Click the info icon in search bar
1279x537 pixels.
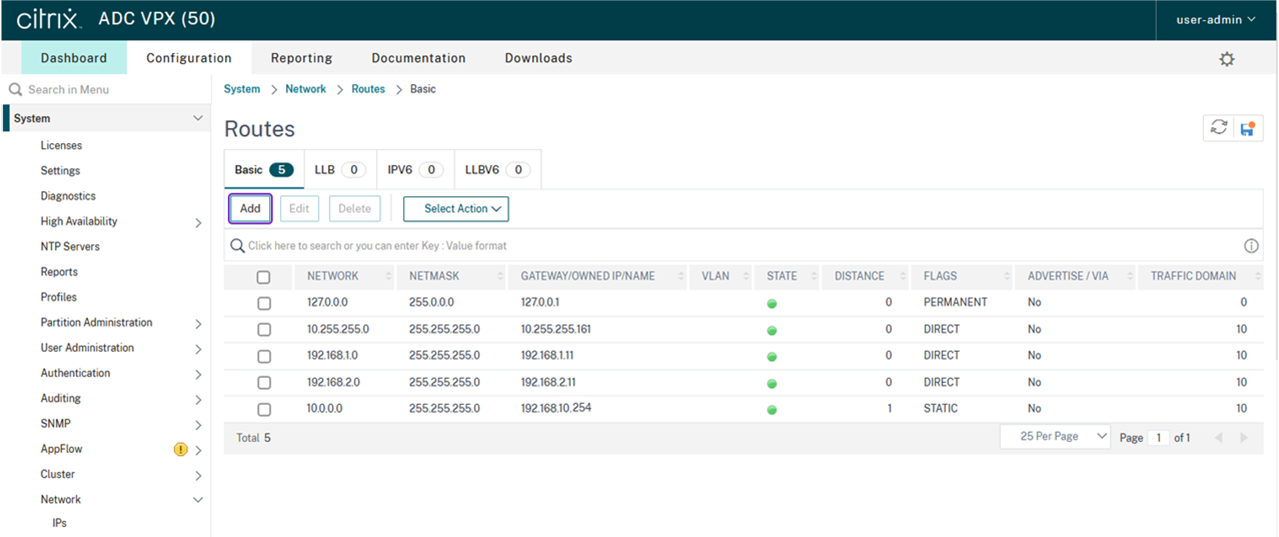(x=1250, y=246)
